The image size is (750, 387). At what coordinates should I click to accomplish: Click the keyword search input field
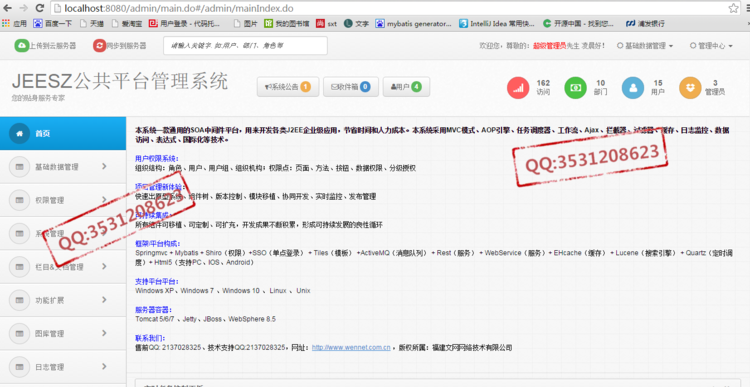tap(245, 45)
